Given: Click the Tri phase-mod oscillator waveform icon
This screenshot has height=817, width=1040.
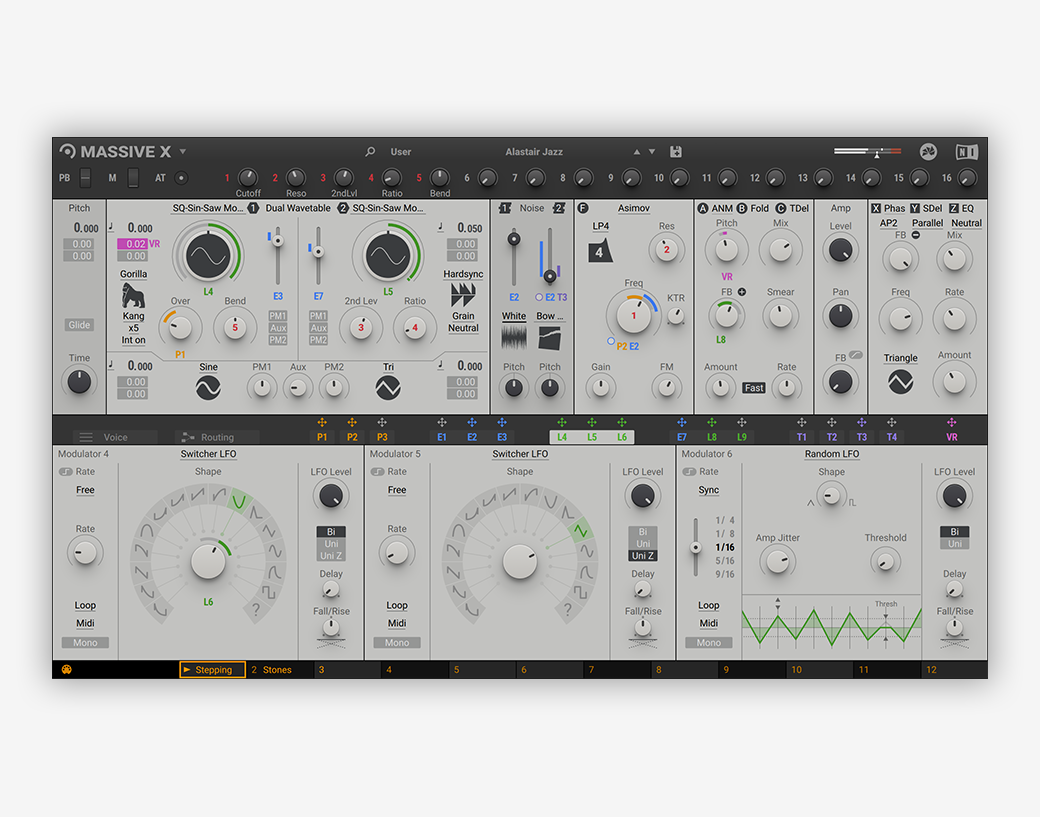Looking at the screenshot, I should click(x=388, y=388).
